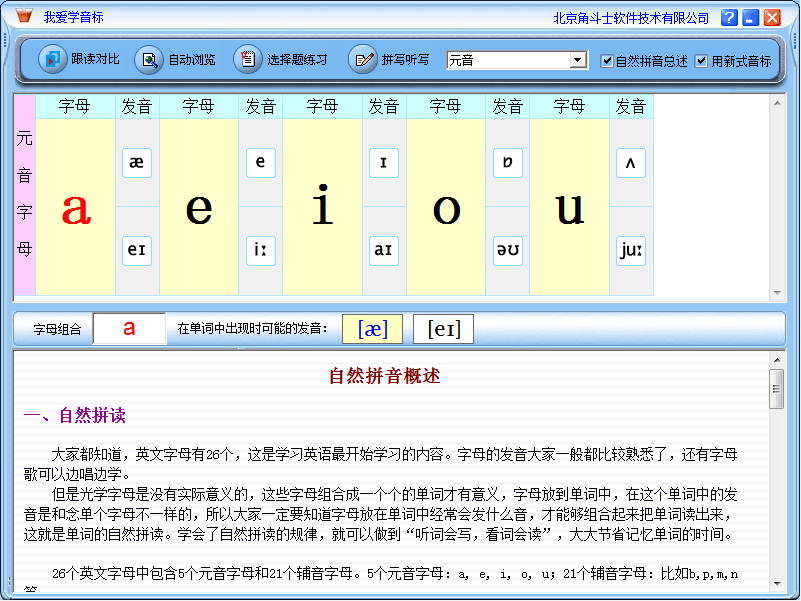Open help using the question mark icon
801x601 pixels.
coord(730,17)
